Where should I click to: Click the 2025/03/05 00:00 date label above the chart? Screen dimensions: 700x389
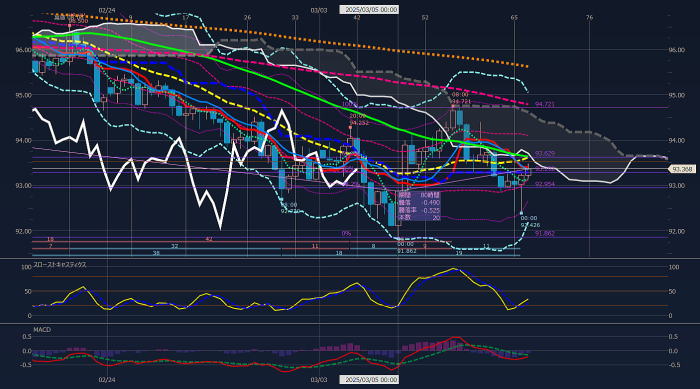(x=369, y=9)
